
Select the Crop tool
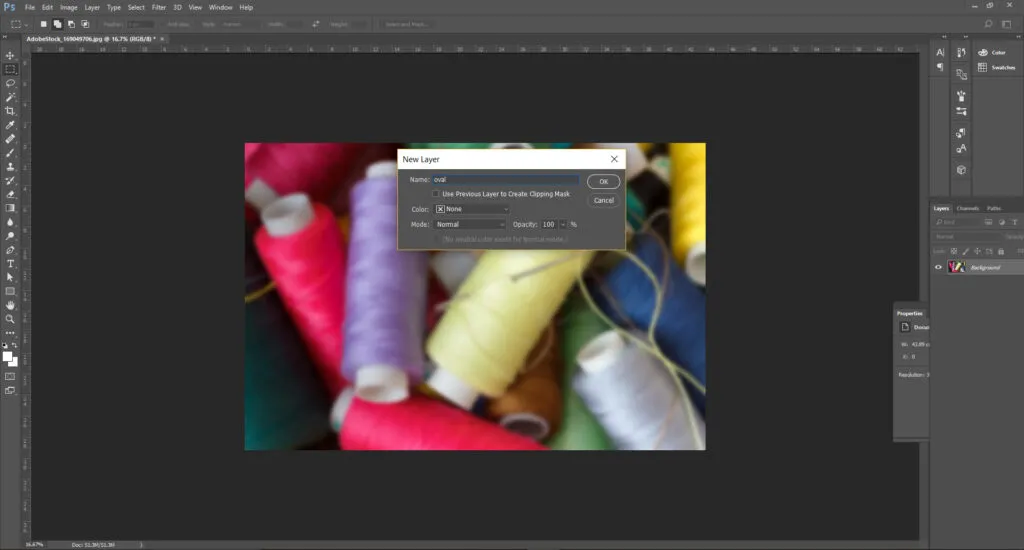click(x=10, y=111)
